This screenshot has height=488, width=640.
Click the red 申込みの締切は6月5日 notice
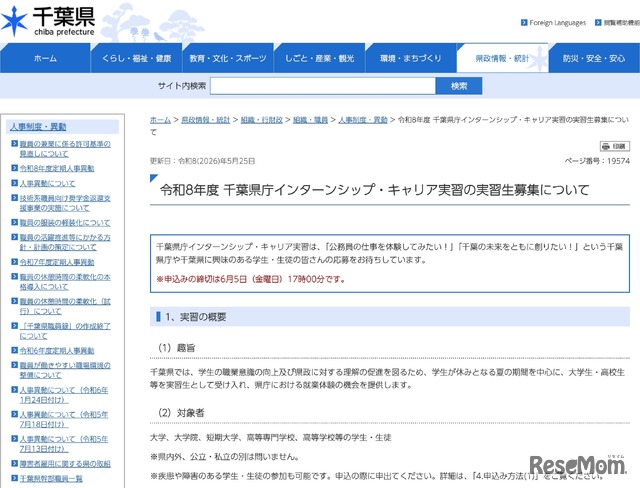(x=251, y=279)
